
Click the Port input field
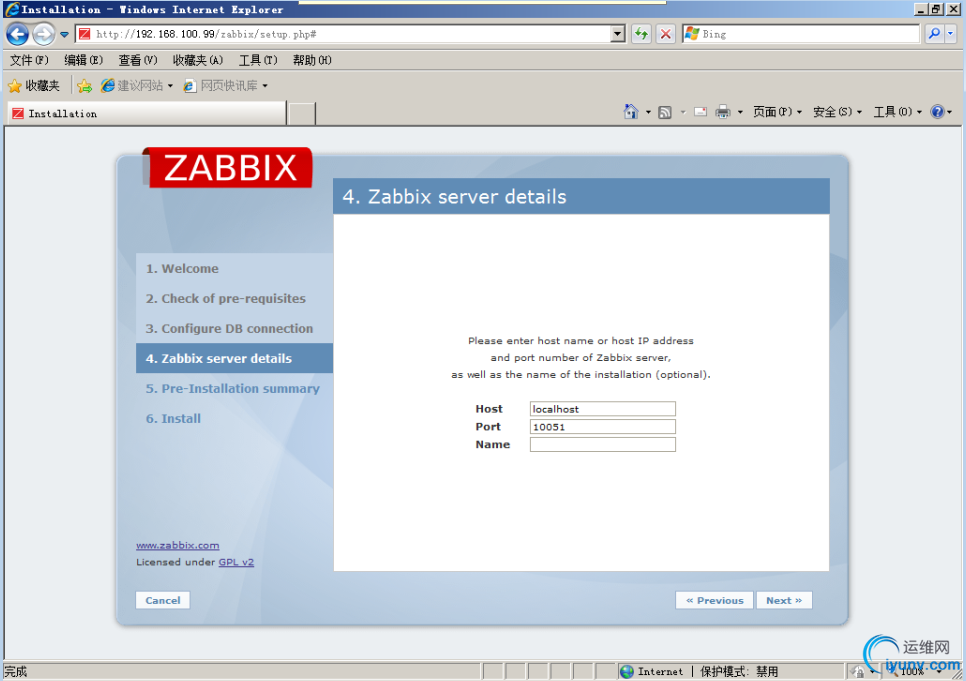click(x=603, y=426)
